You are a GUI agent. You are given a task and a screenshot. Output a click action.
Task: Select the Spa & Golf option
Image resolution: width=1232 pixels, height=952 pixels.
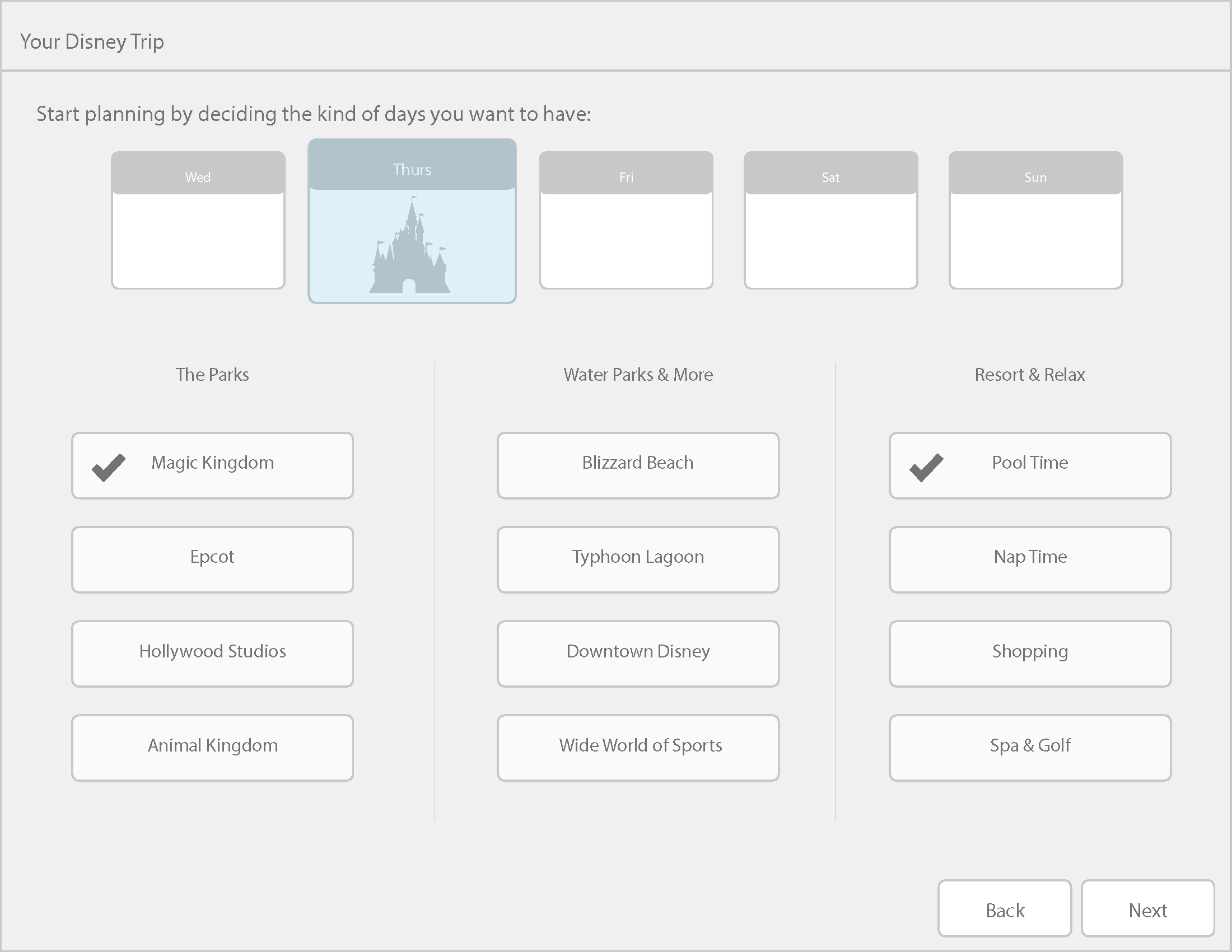click(1030, 748)
